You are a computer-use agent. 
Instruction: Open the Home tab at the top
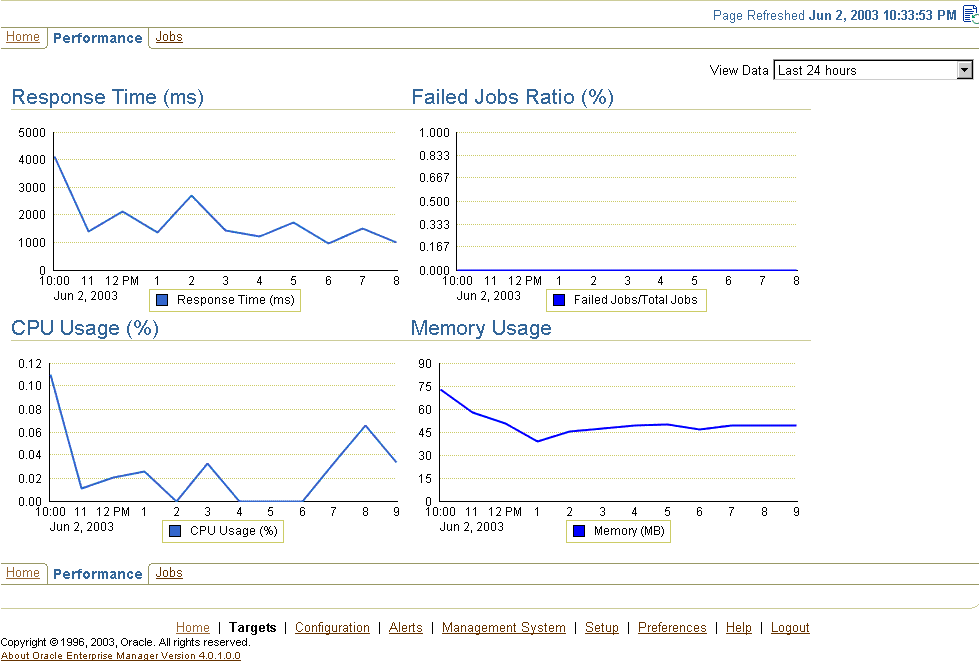click(22, 37)
